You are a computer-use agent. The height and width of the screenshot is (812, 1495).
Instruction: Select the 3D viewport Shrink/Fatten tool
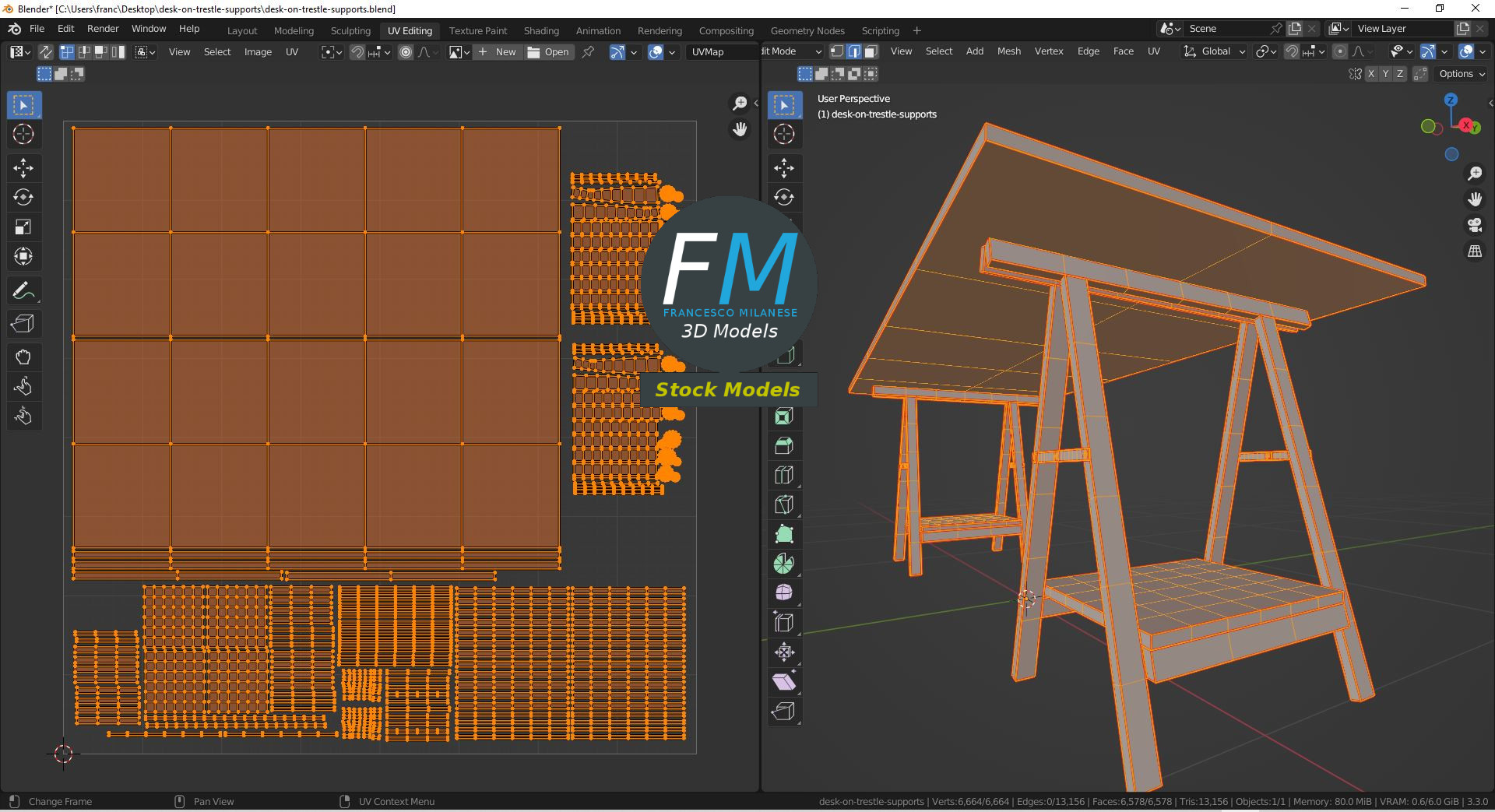point(784,652)
